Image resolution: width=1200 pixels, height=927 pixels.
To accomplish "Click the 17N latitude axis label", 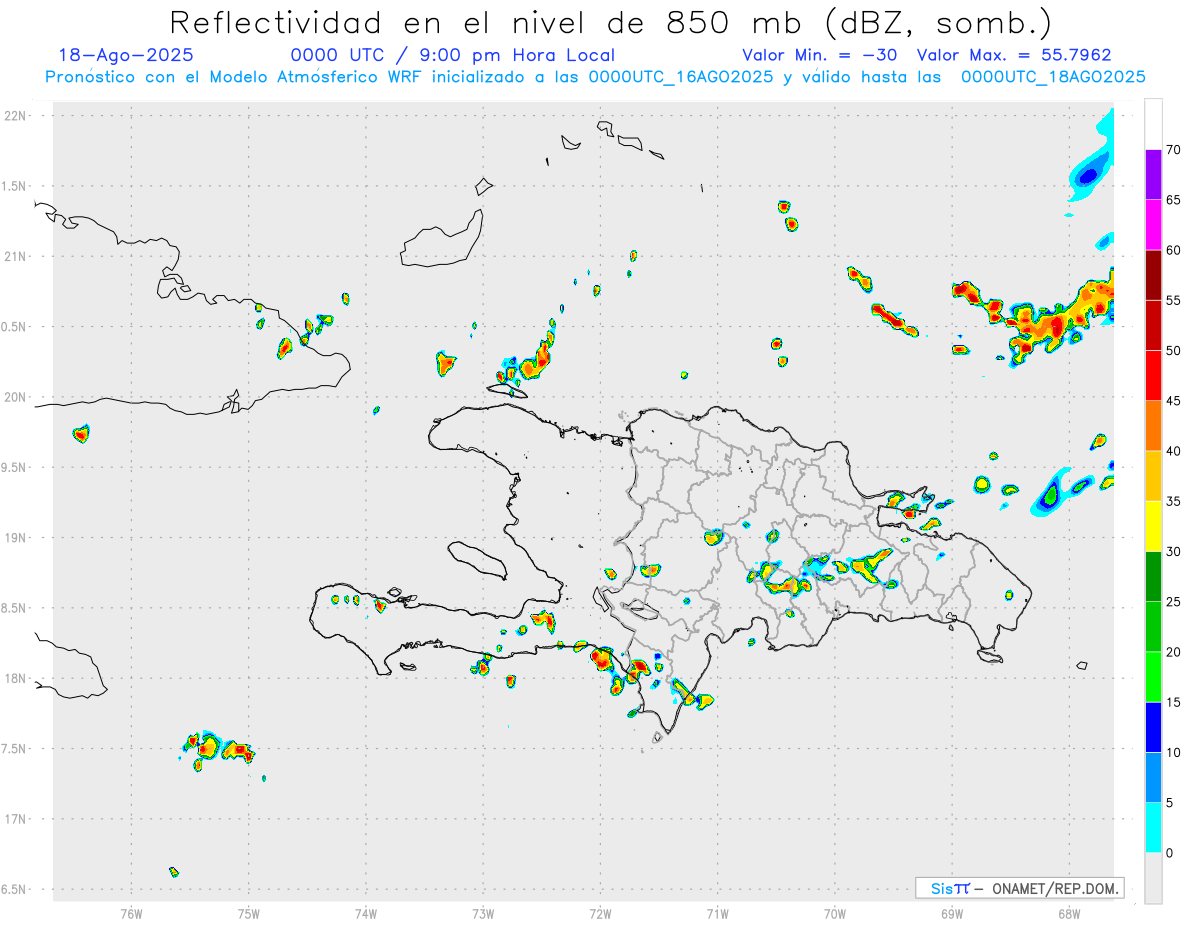I will click(x=17, y=819).
